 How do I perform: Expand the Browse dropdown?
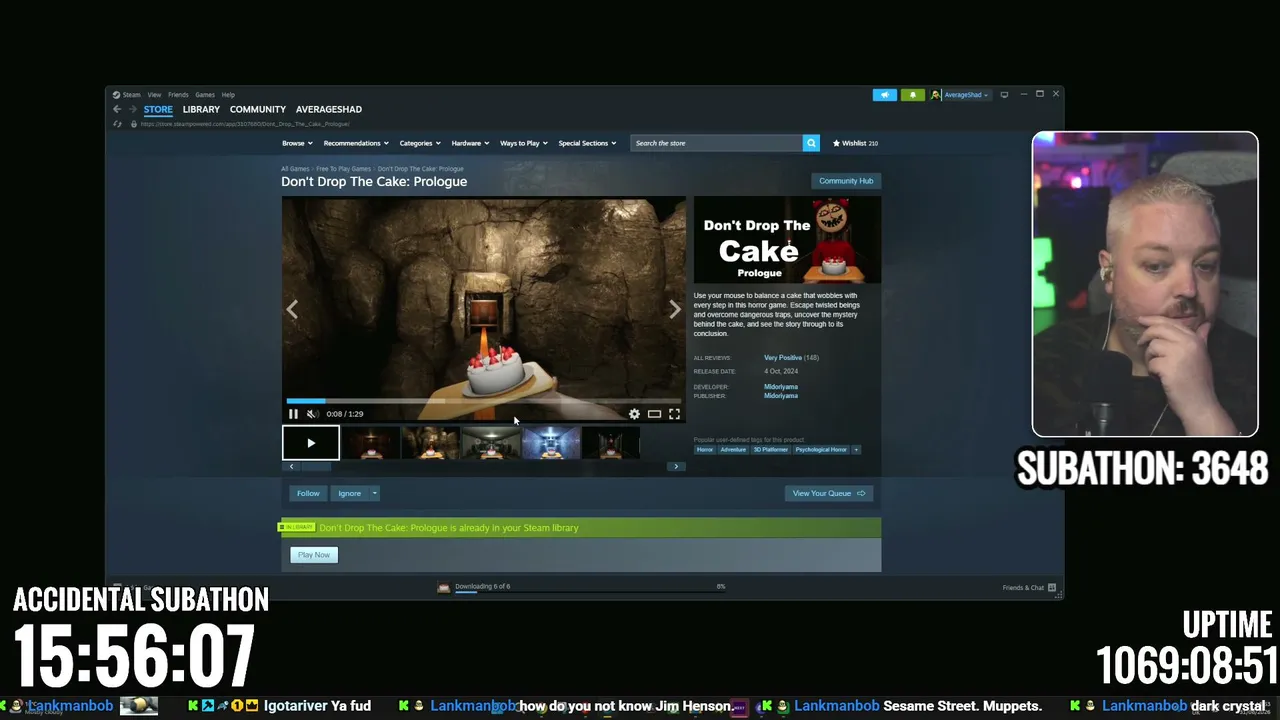[x=296, y=143]
